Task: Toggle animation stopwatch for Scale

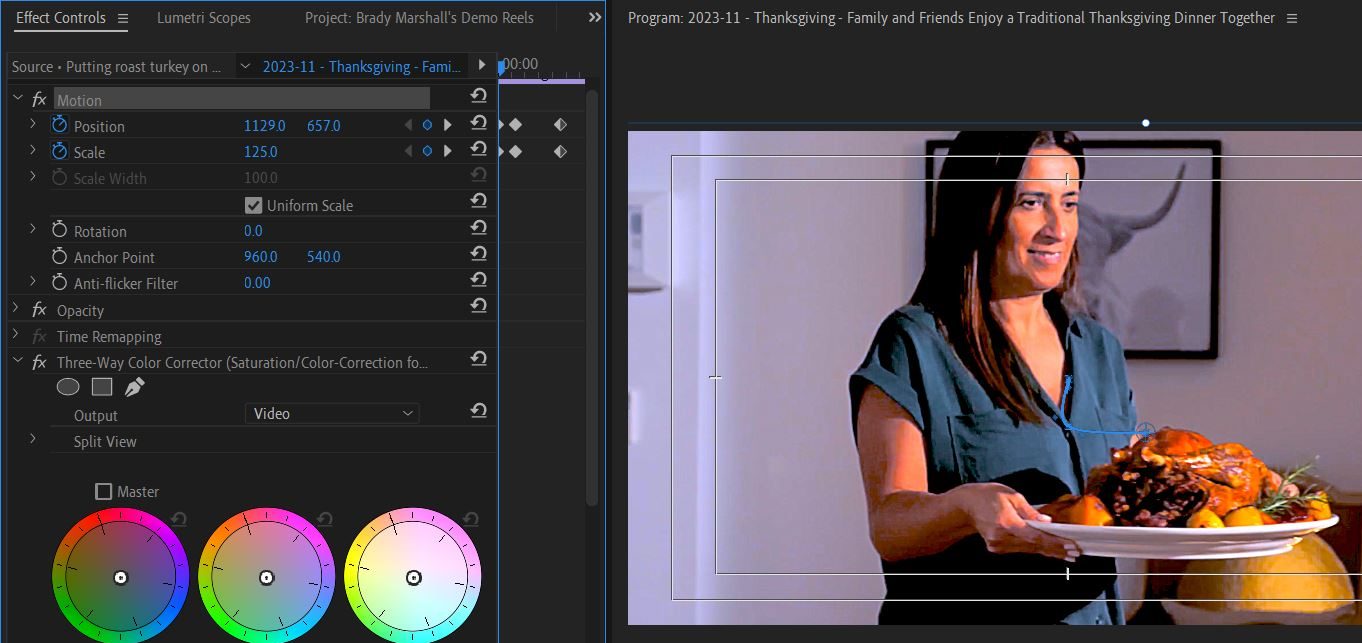Action: (59, 151)
